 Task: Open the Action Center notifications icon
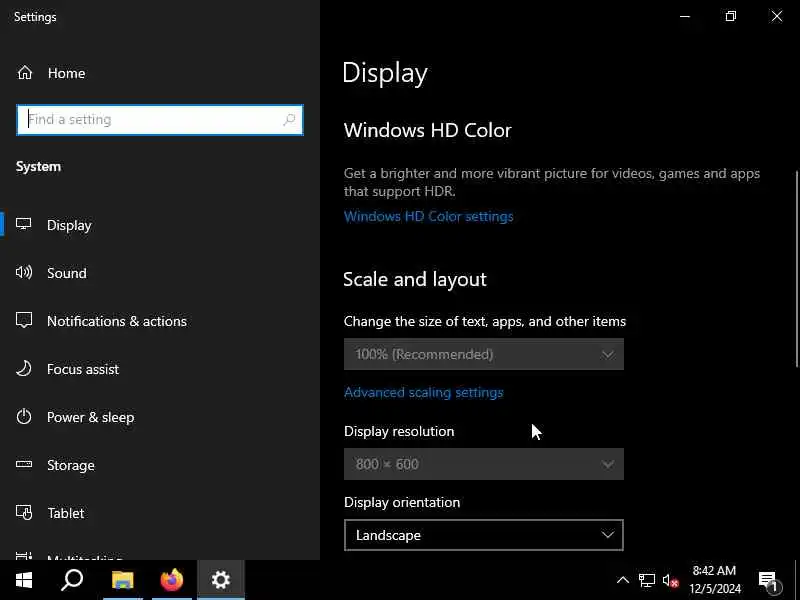pos(768,581)
